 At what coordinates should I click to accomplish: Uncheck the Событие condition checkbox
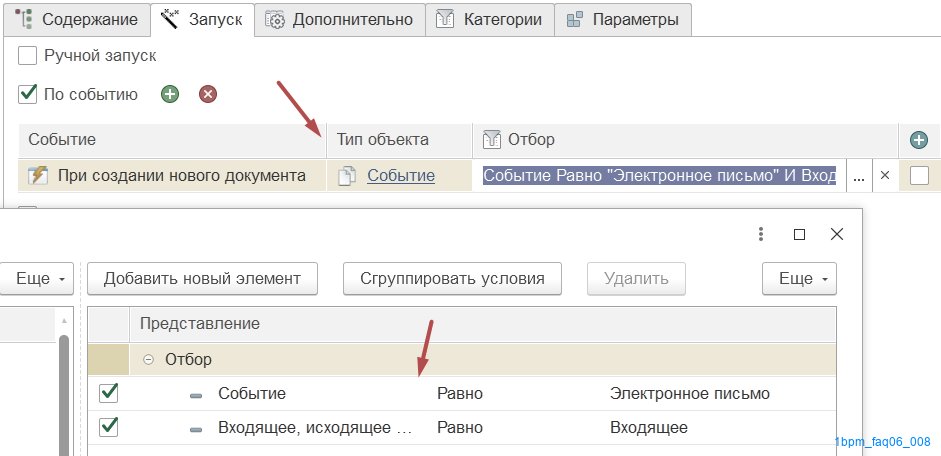pyautogui.click(x=109, y=394)
